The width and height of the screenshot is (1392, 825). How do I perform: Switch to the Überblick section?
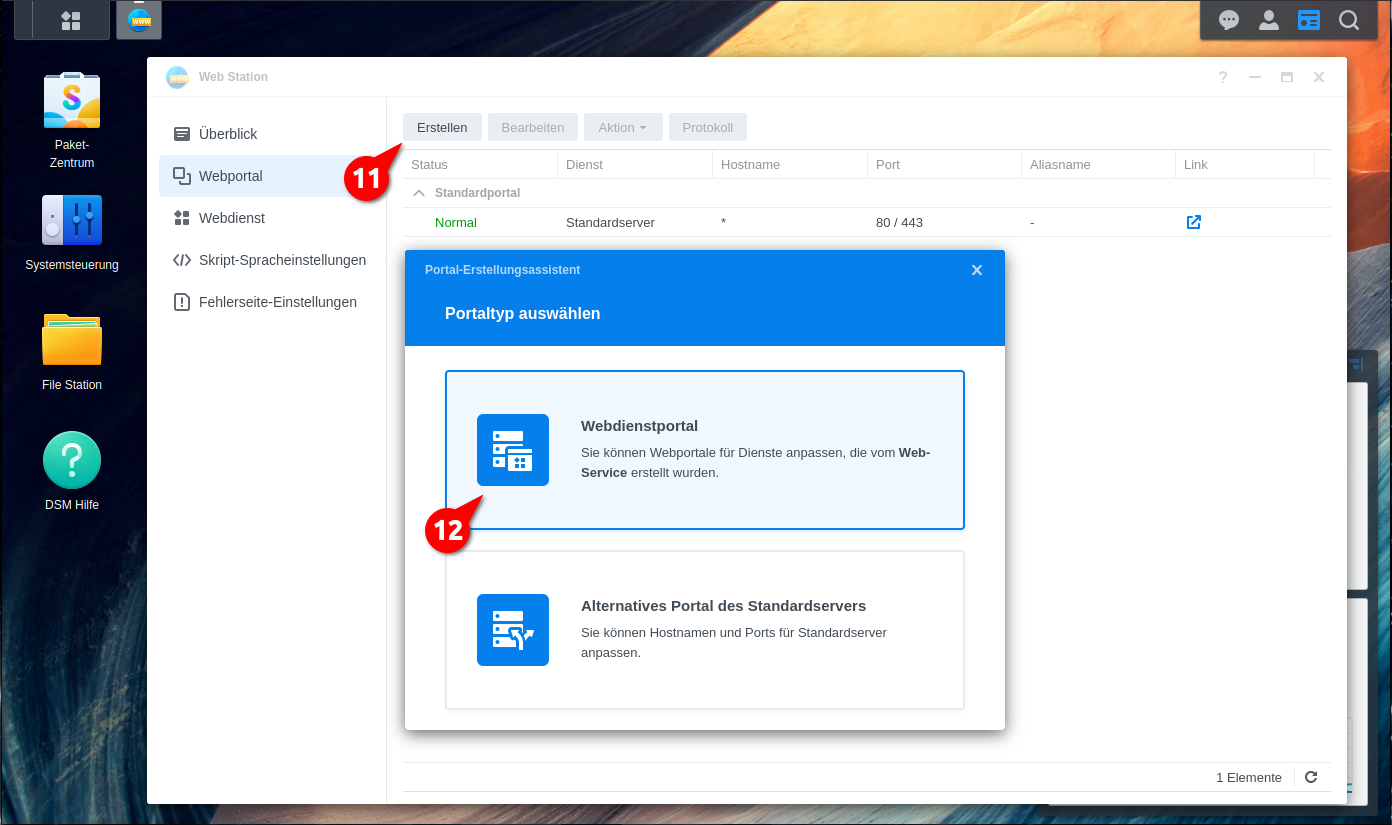228,134
